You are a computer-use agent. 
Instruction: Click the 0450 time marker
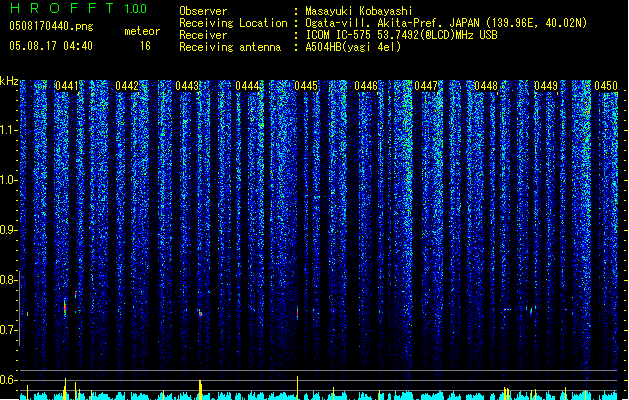606,86
